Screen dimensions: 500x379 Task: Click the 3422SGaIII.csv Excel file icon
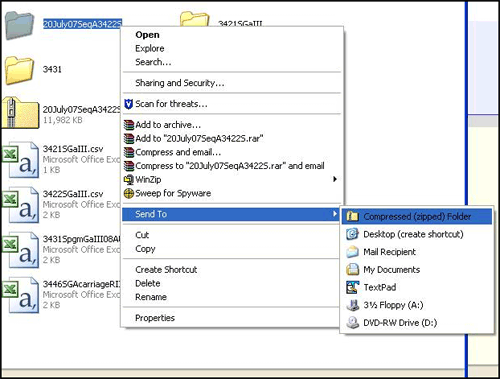click(21, 205)
